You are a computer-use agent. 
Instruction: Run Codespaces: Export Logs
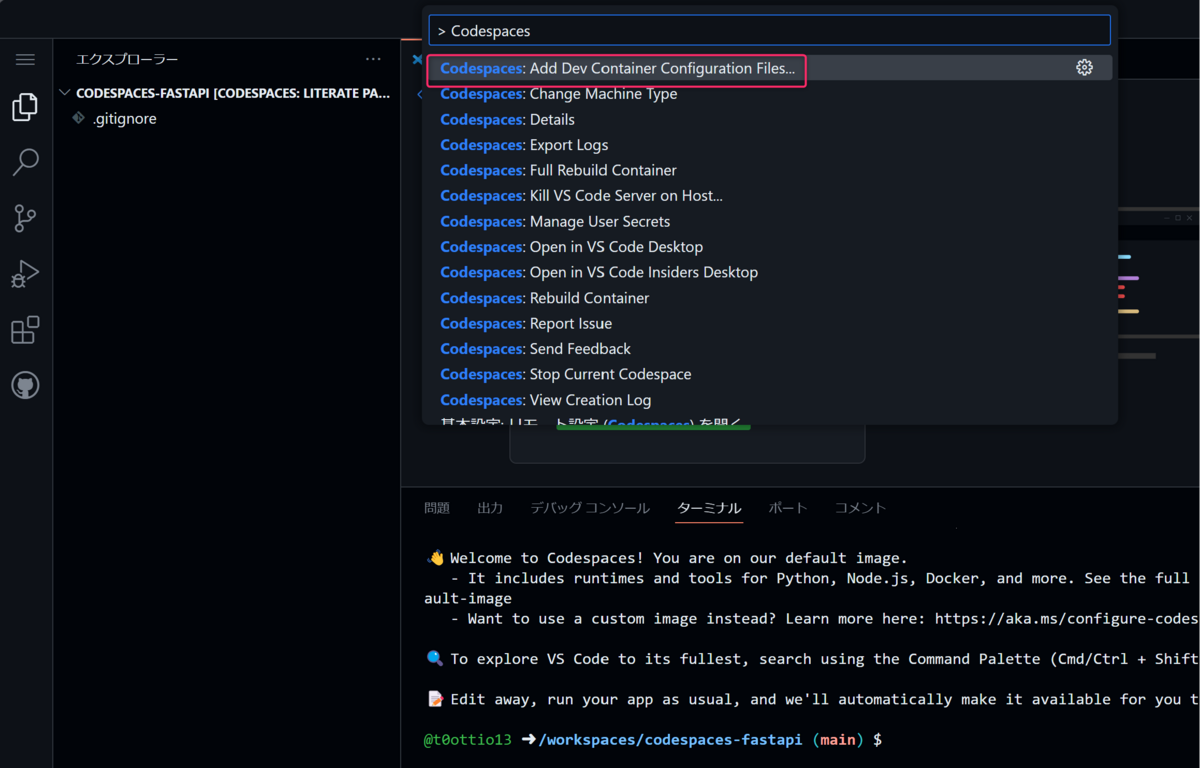click(524, 144)
